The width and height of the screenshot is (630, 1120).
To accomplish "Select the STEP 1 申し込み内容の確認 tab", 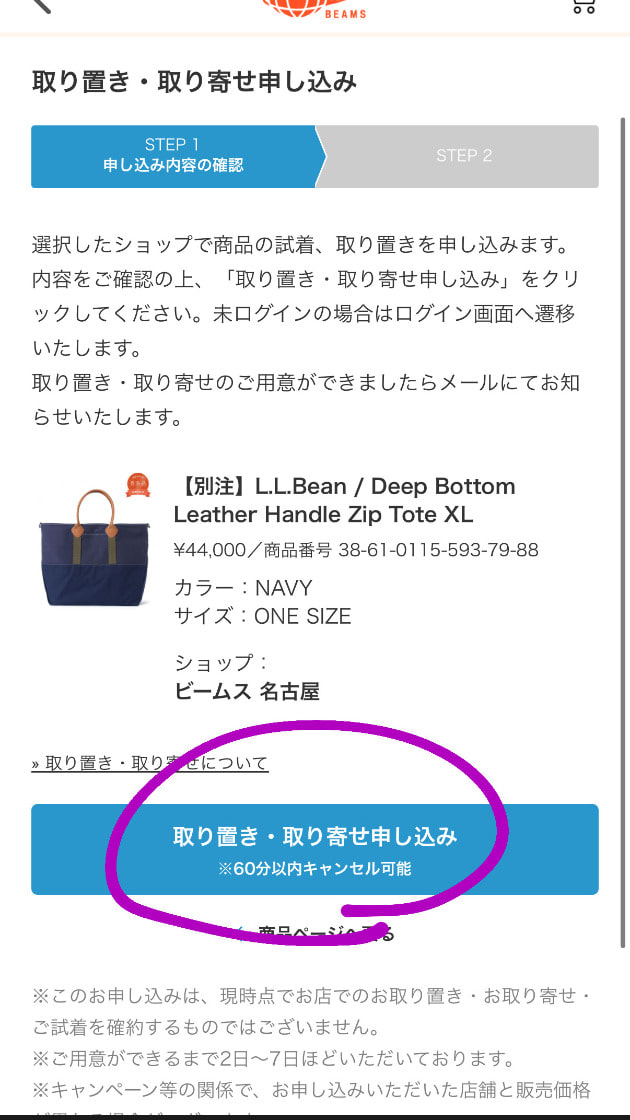I will coord(174,156).
